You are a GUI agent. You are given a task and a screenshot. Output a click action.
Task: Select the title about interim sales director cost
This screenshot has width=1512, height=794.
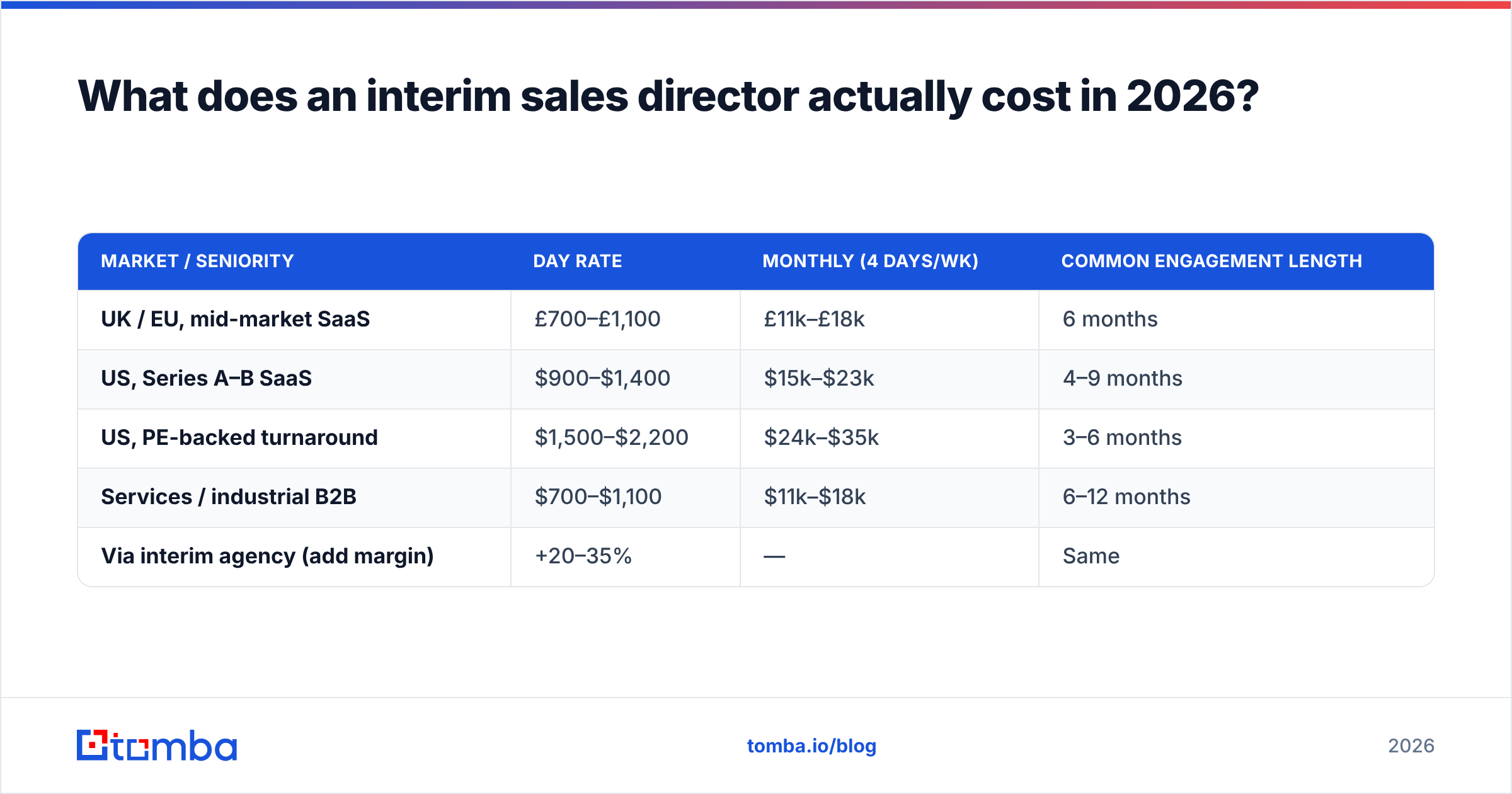click(668, 96)
